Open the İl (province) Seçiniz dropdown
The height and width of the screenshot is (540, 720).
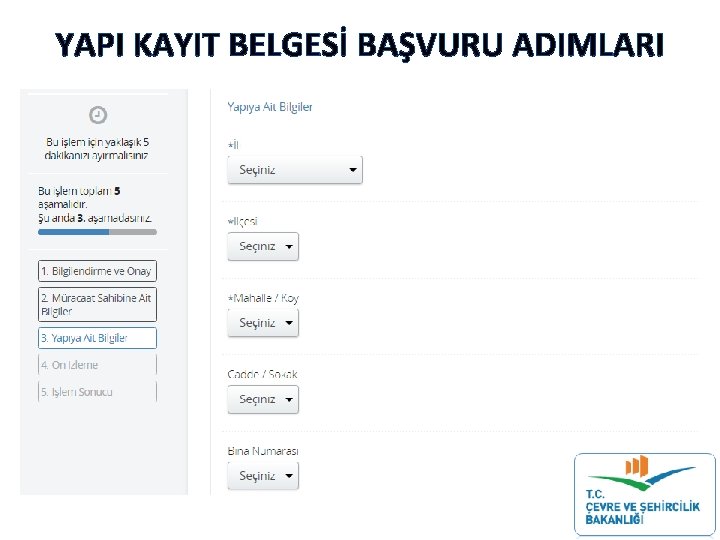coord(295,170)
